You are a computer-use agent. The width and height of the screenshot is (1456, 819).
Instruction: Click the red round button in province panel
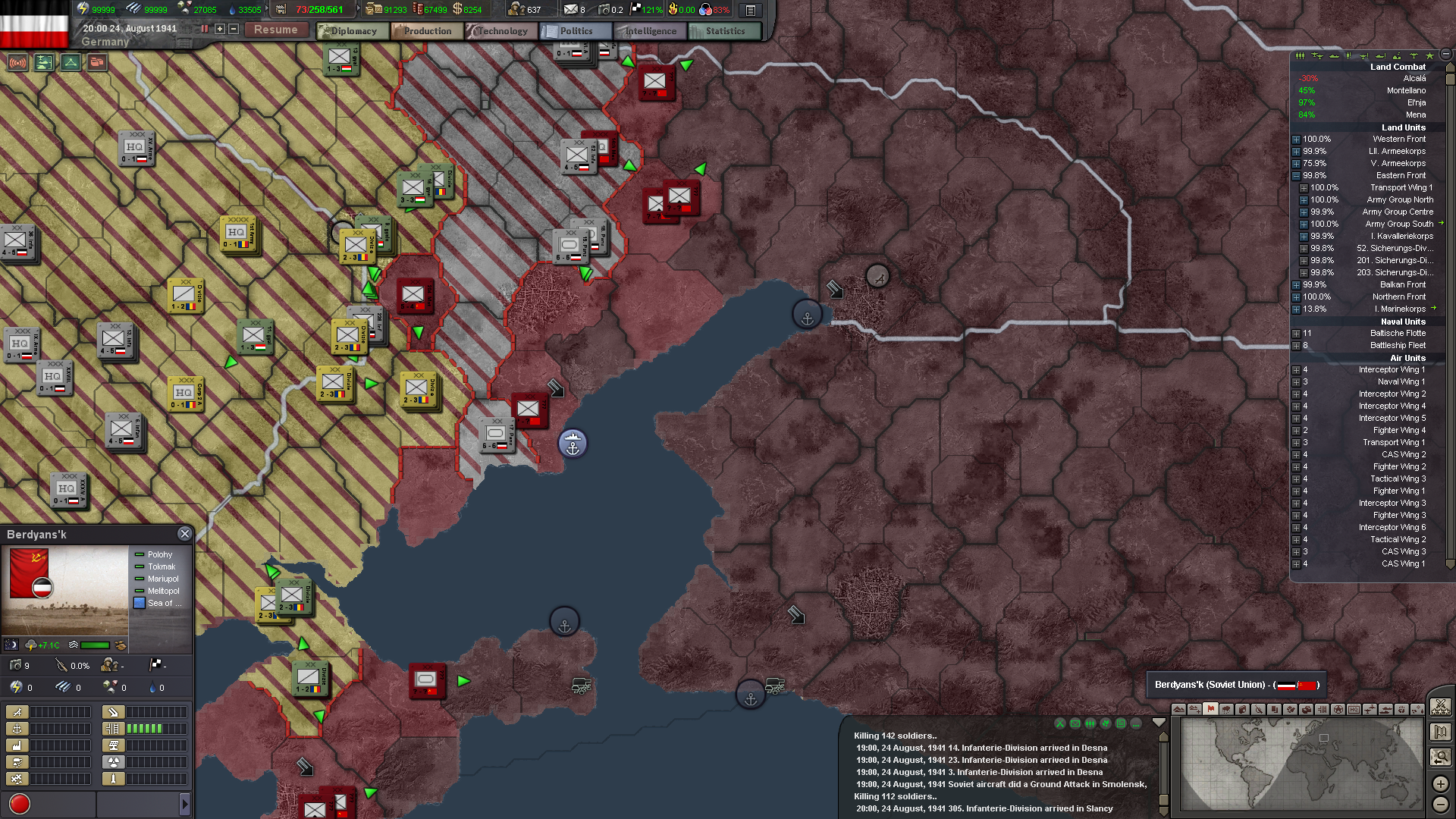tap(19, 804)
